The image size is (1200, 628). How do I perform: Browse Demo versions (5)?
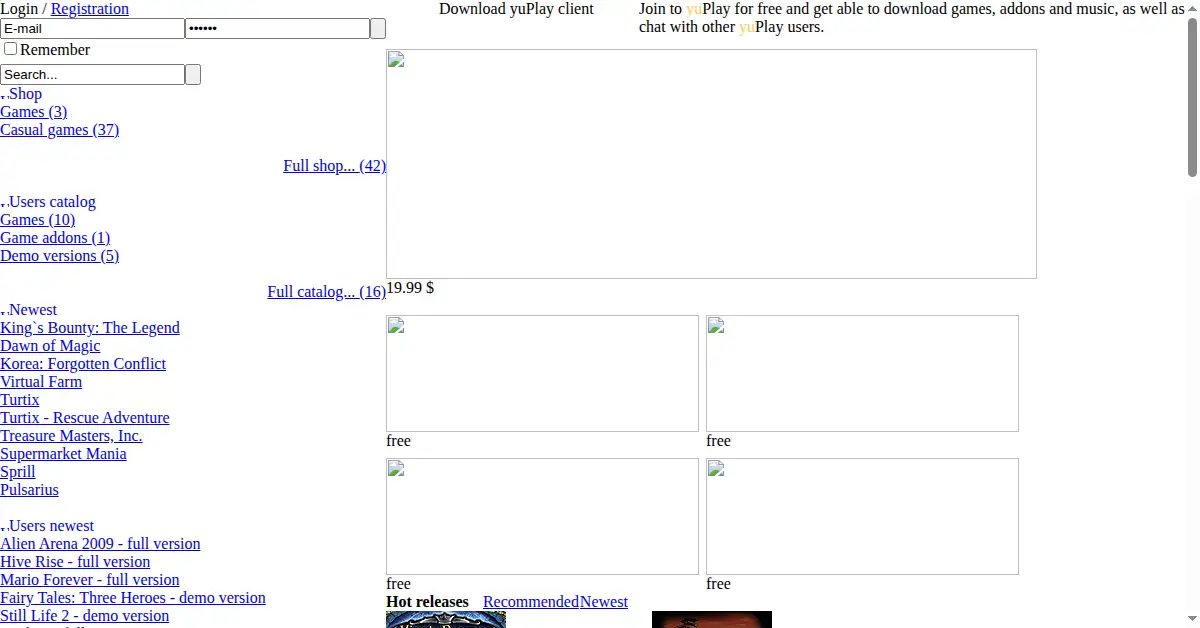pos(60,256)
